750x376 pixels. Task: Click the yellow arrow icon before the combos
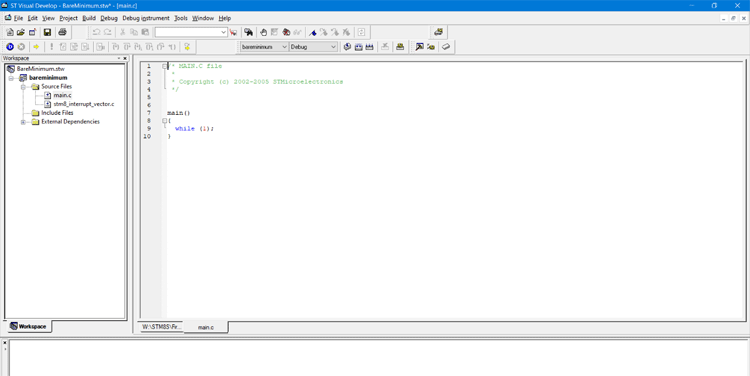(x=187, y=47)
